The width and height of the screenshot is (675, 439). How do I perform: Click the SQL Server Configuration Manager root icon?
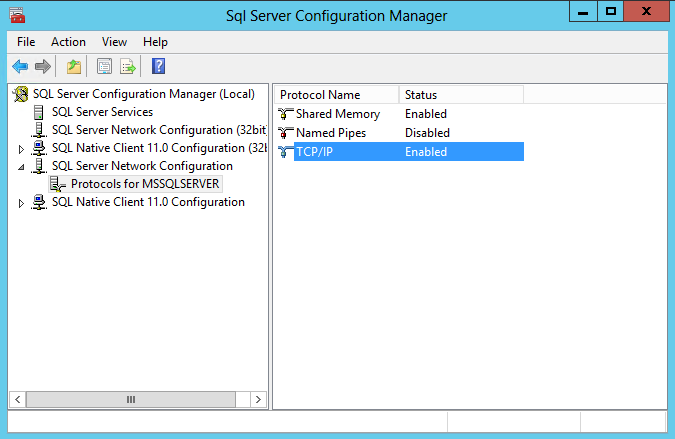click(x=20, y=94)
